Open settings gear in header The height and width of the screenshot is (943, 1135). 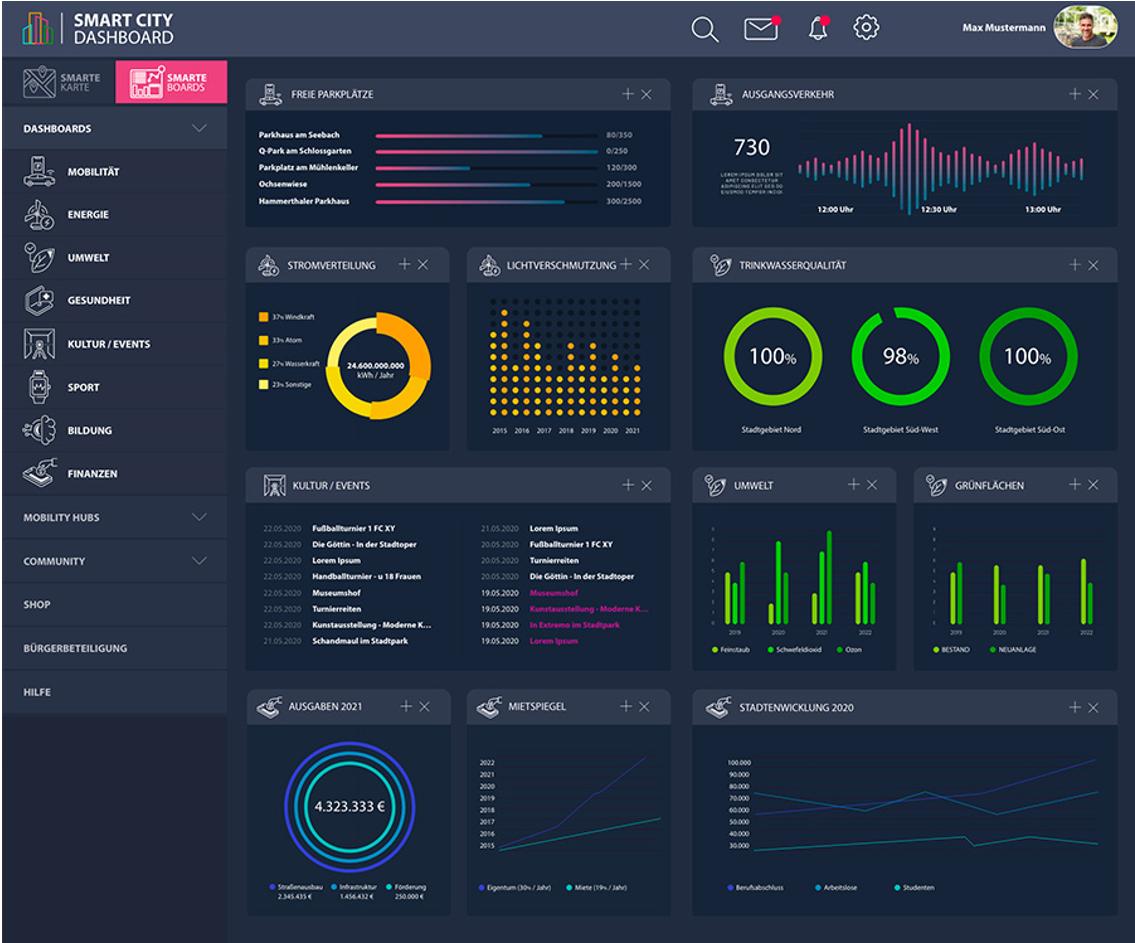[866, 28]
